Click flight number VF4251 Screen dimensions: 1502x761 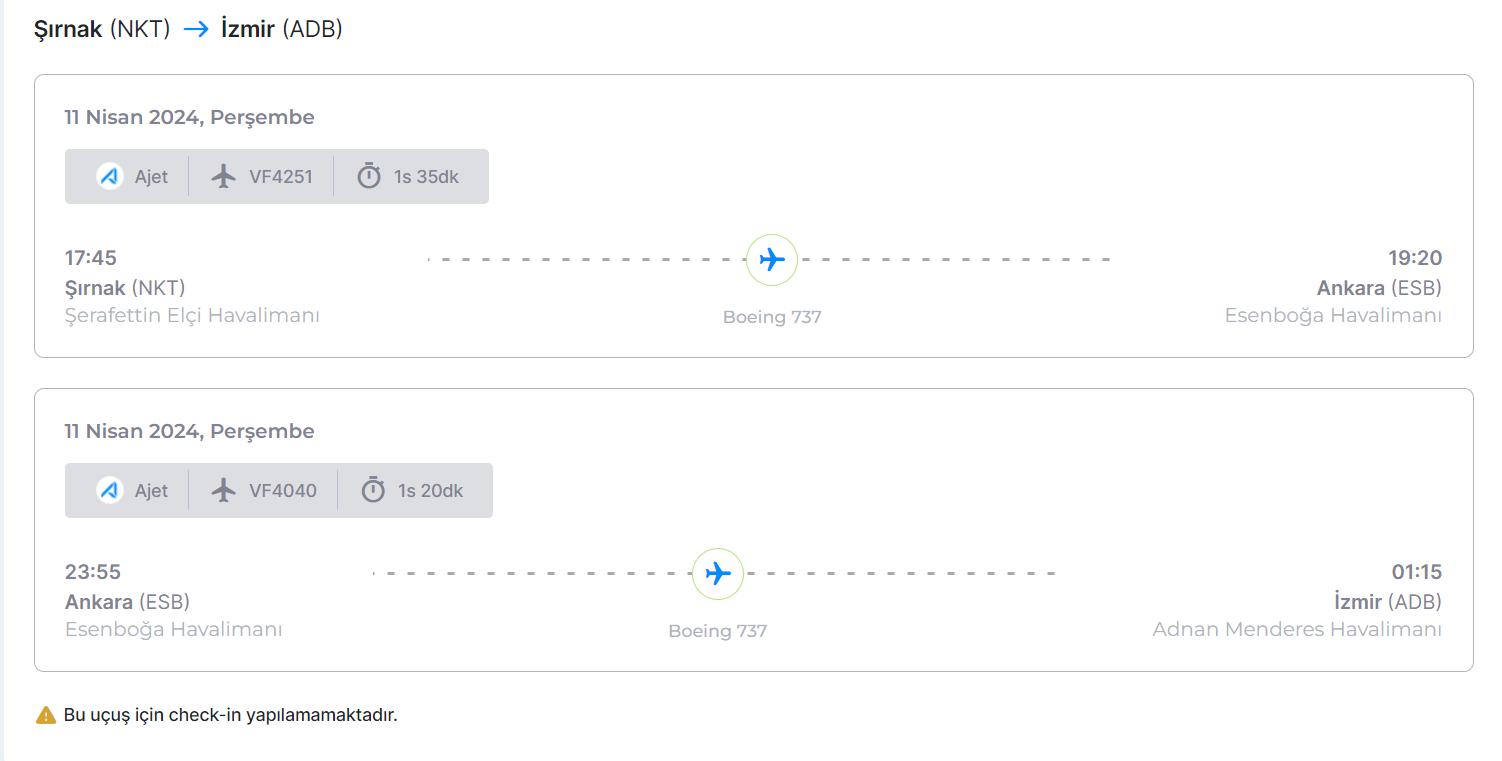pos(280,177)
